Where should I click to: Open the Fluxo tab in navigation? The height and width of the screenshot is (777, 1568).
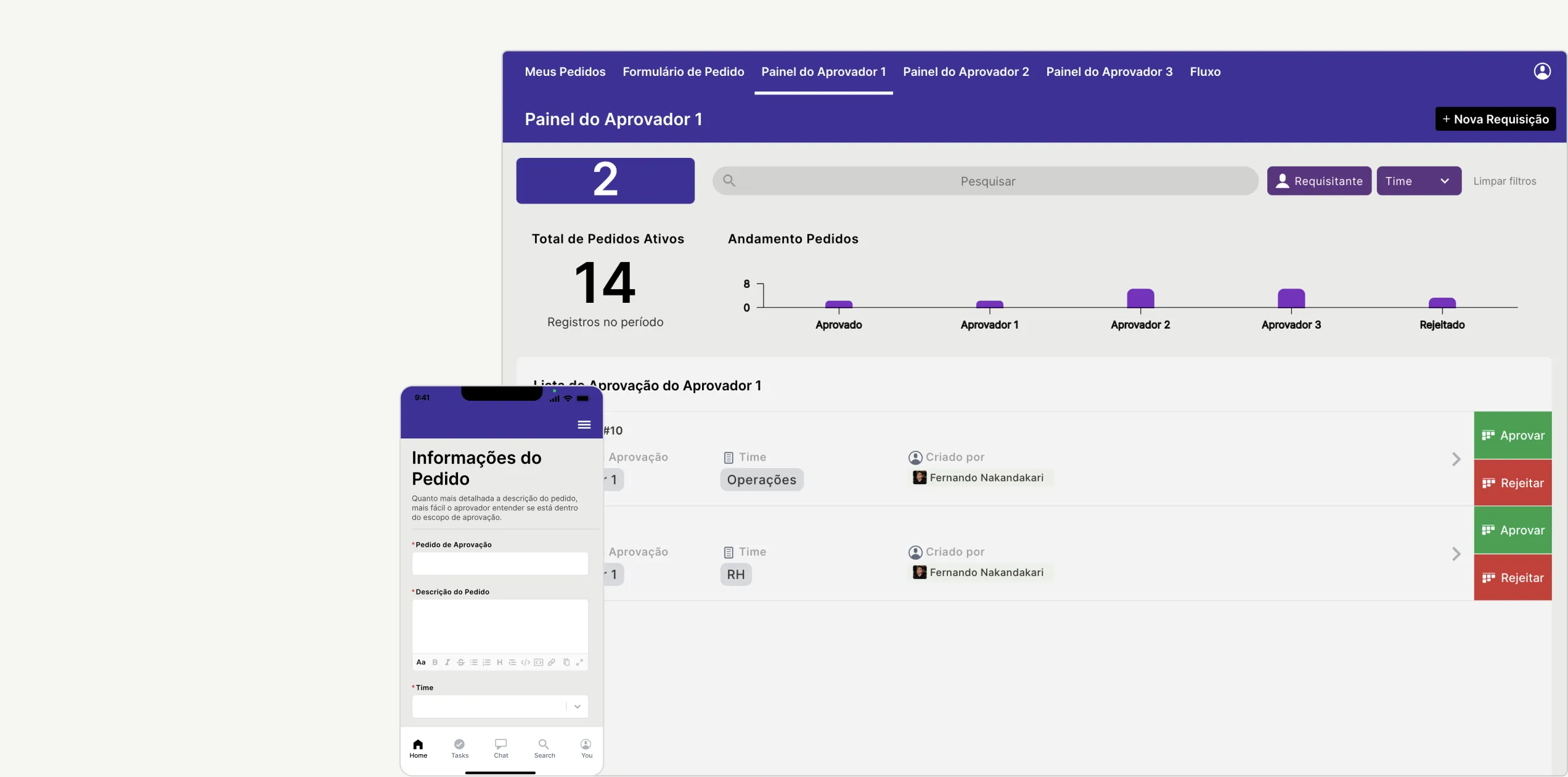[1204, 71]
